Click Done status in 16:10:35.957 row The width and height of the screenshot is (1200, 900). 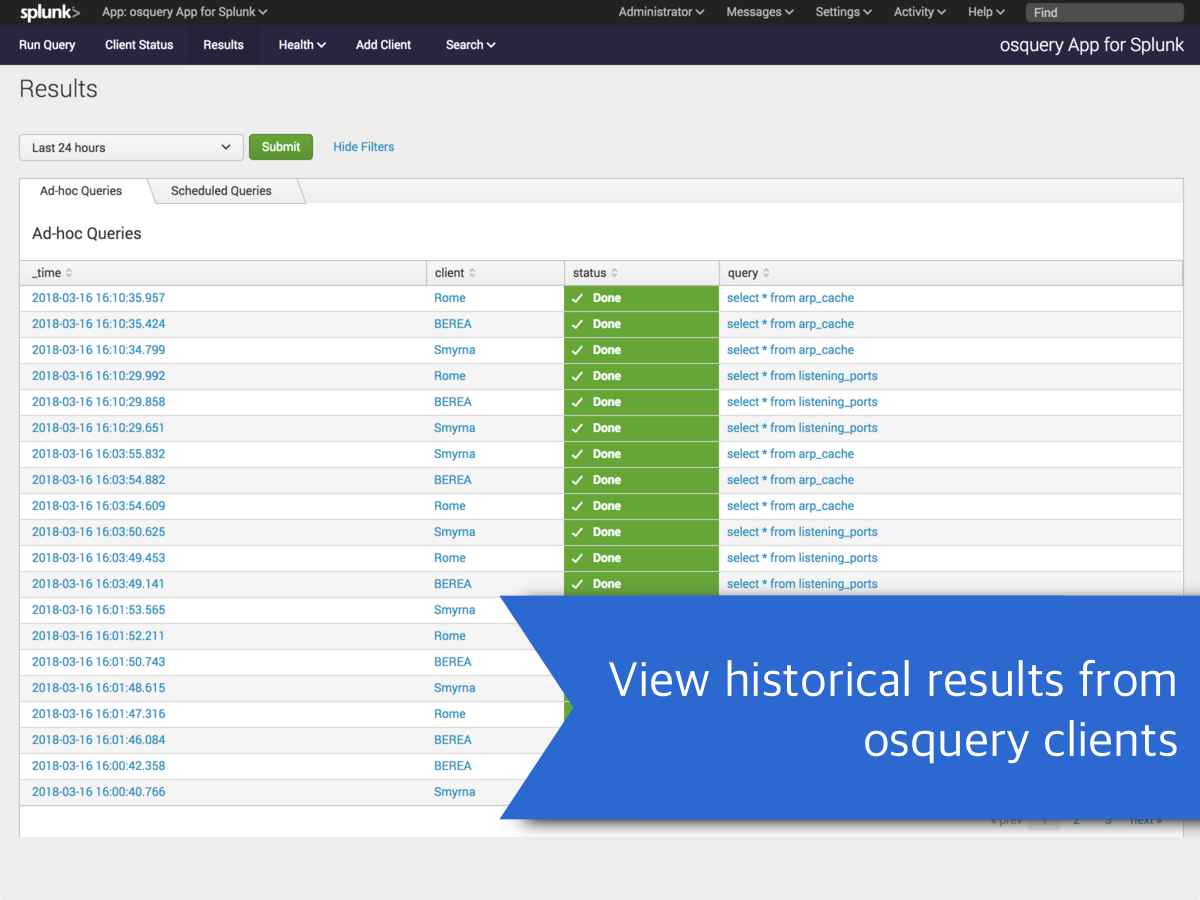641,298
